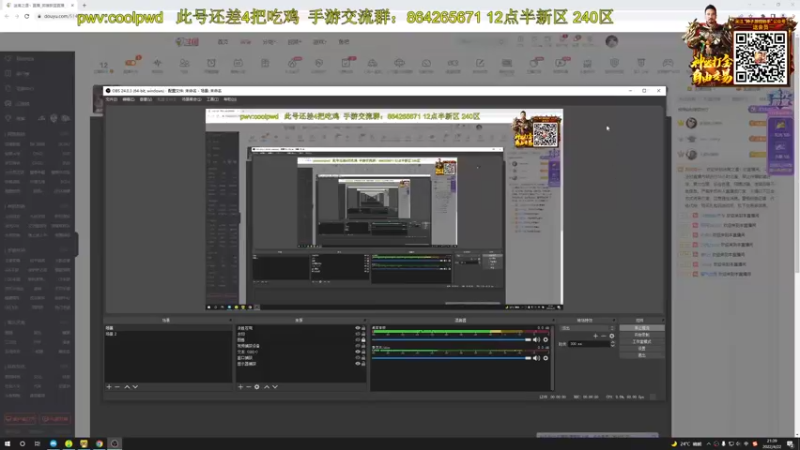Toggle lock on 视频捕获设备 source
This screenshot has height=450, width=800.
[363, 346]
